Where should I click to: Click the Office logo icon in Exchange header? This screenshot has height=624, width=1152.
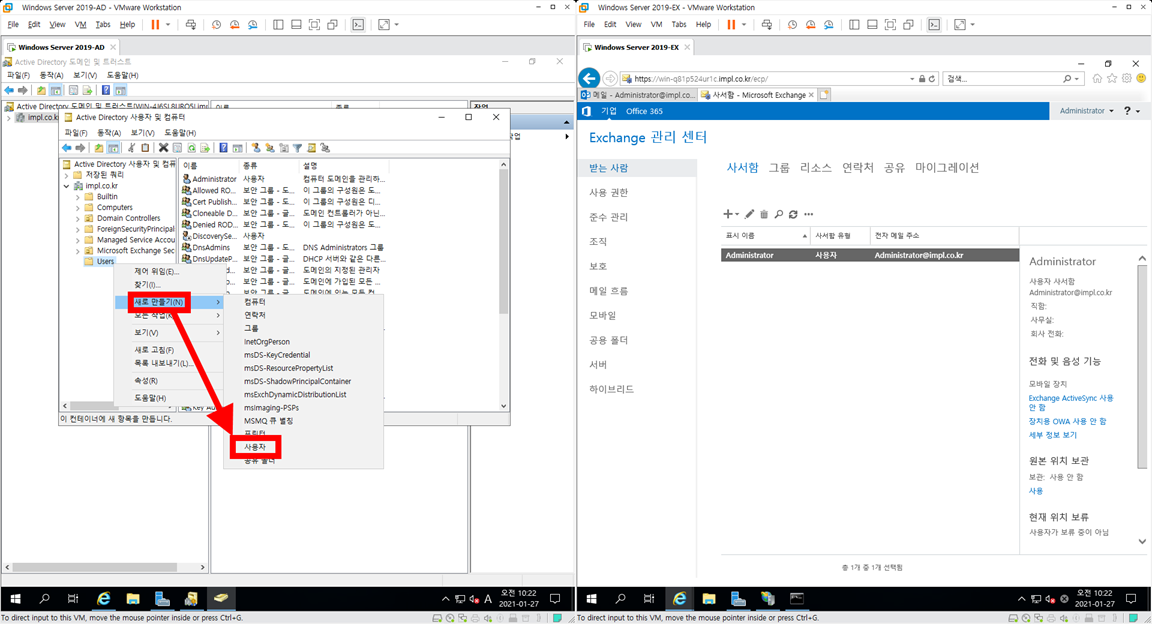tap(586, 111)
